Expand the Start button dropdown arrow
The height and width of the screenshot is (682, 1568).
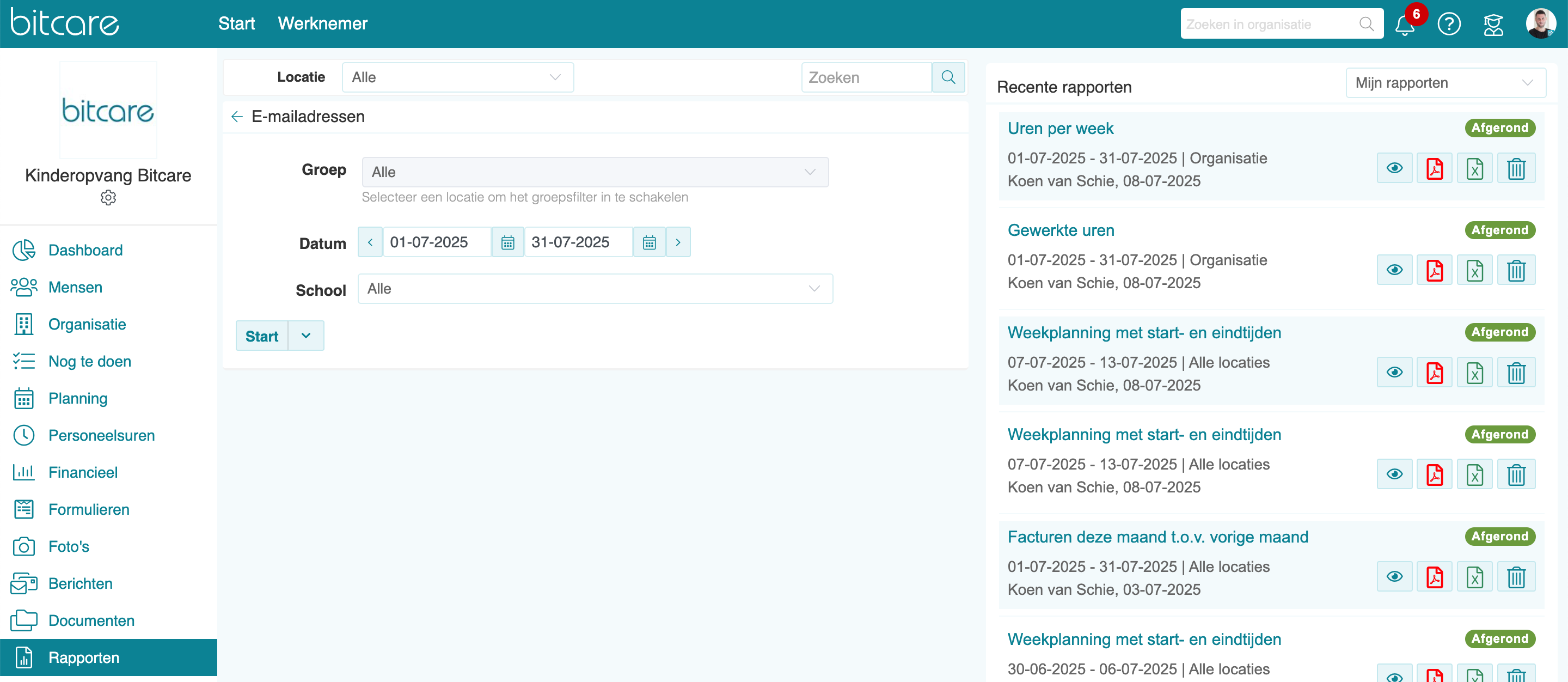306,336
